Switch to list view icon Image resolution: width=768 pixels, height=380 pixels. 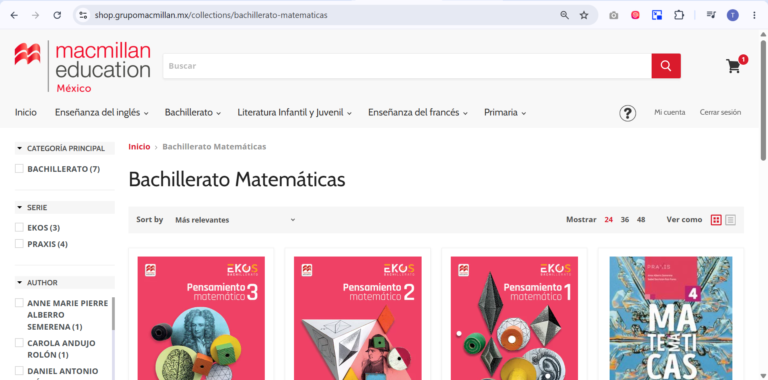730,220
